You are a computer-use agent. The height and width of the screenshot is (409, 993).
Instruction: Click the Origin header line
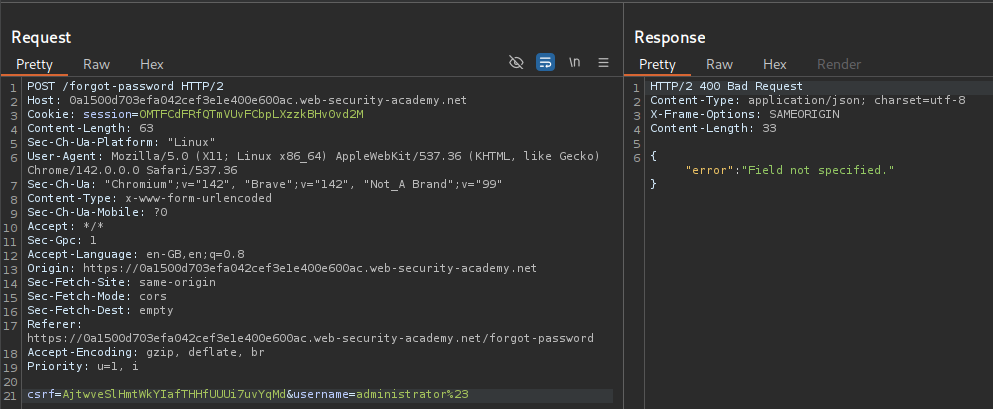(x=282, y=268)
